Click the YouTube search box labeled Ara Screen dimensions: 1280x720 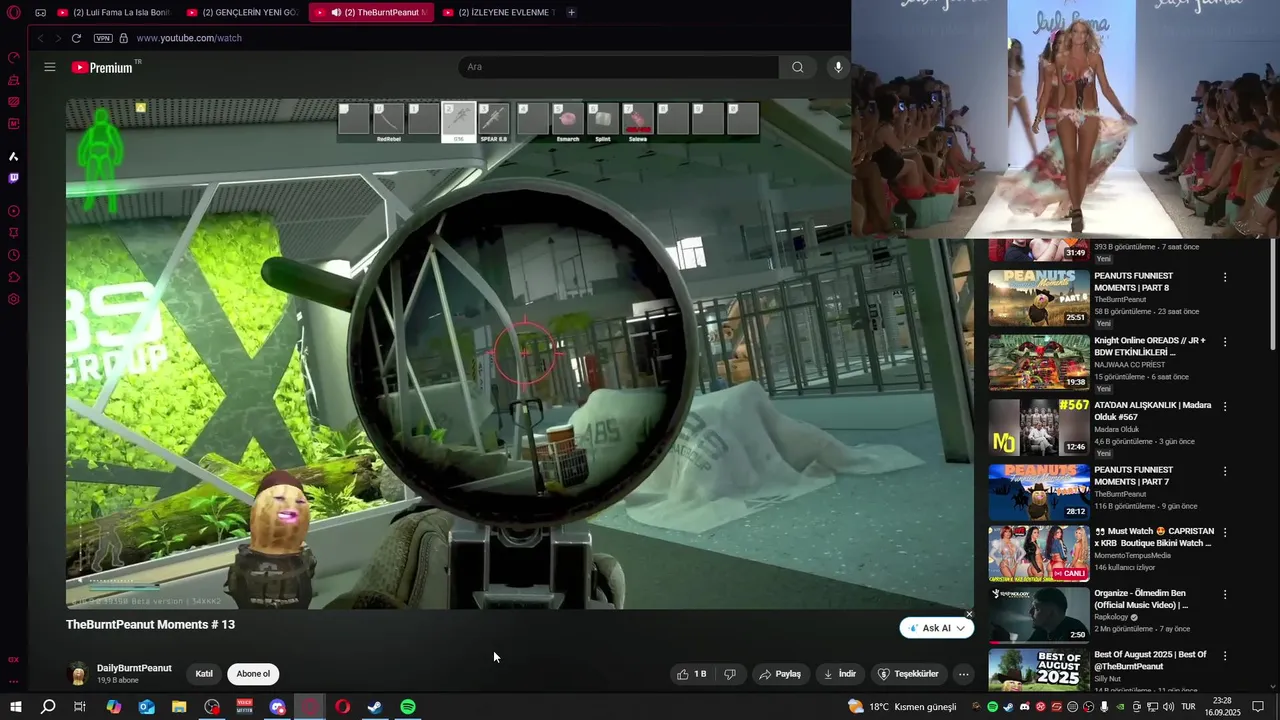(618, 67)
